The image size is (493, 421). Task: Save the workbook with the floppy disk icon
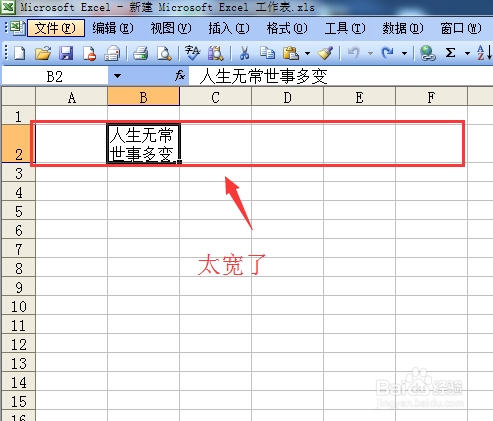click(66, 53)
